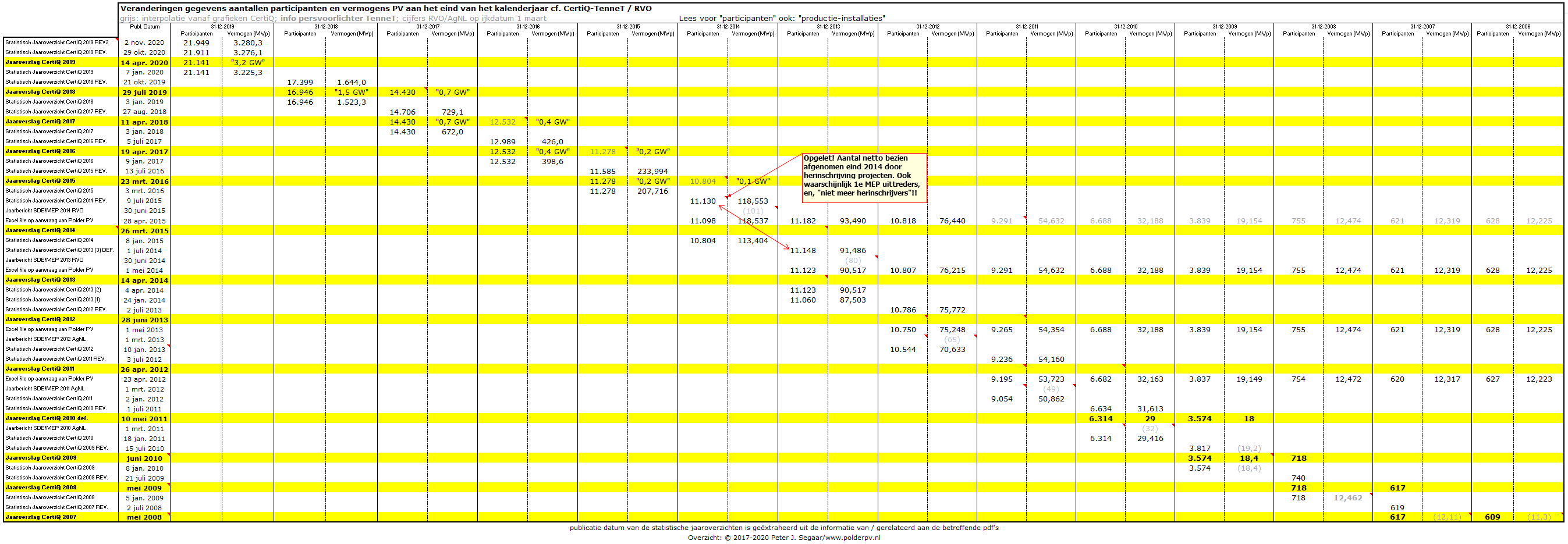Select the cell with value 21.949
This screenshot has width=1568, height=544.
196,42
